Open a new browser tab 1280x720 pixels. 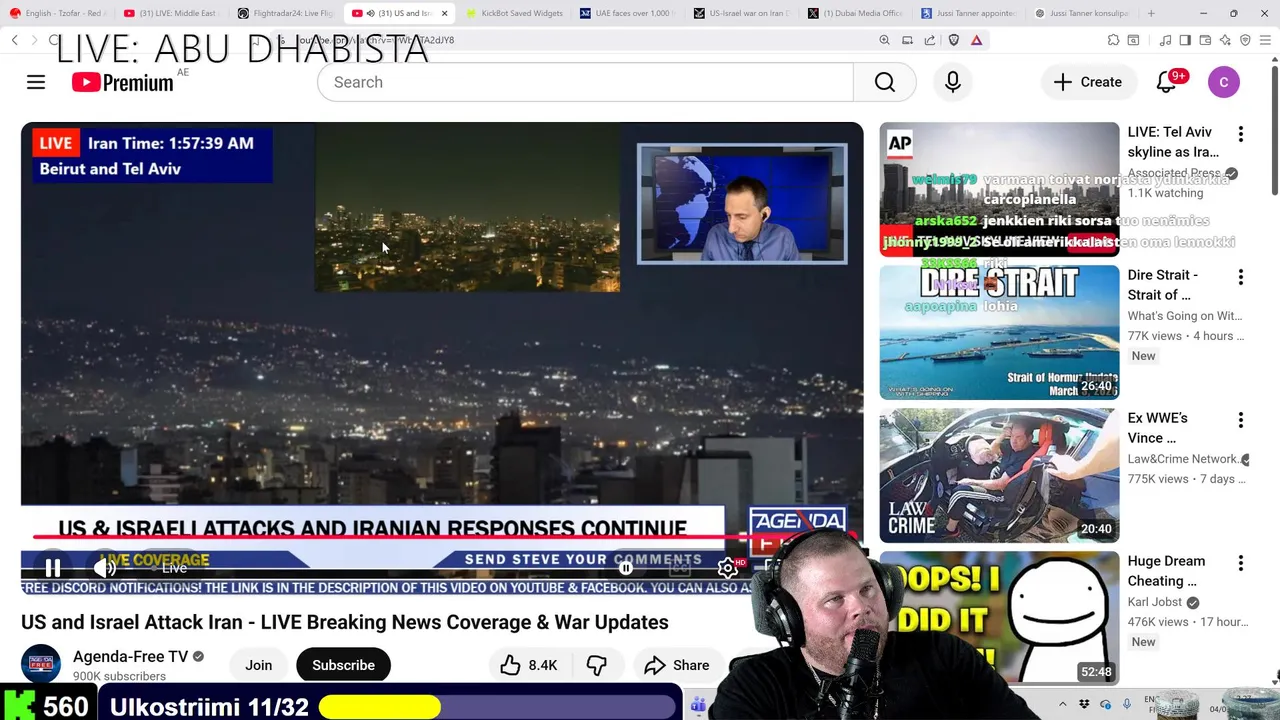pyautogui.click(x=1151, y=13)
